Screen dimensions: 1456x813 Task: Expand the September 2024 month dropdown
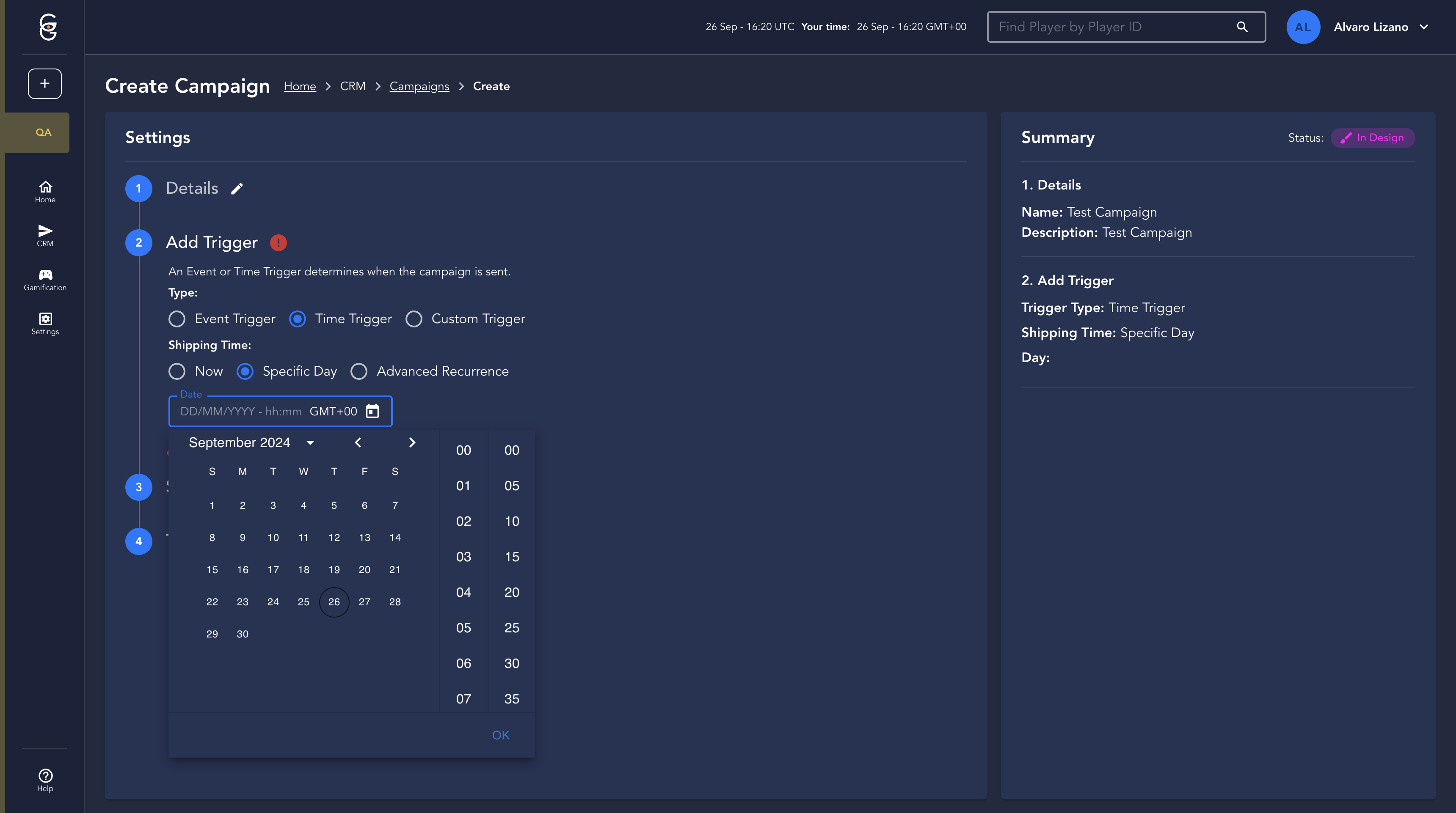[310, 442]
